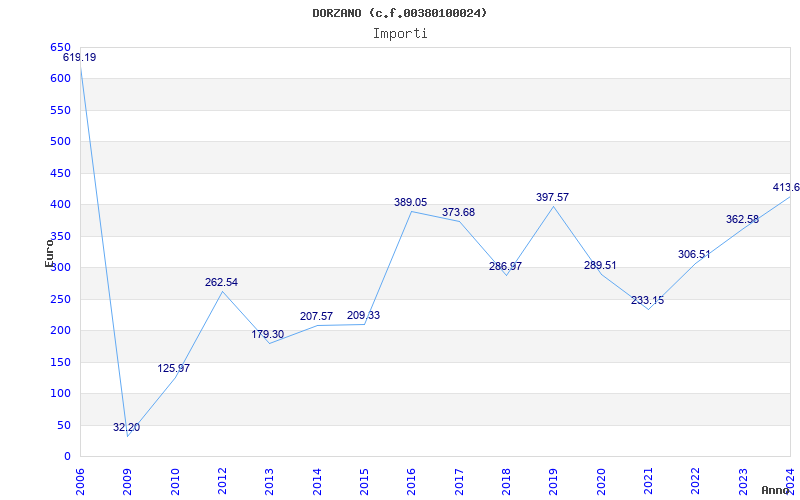Select the data label 179.30
The image size is (800, 500).
(x=268, y=335)
